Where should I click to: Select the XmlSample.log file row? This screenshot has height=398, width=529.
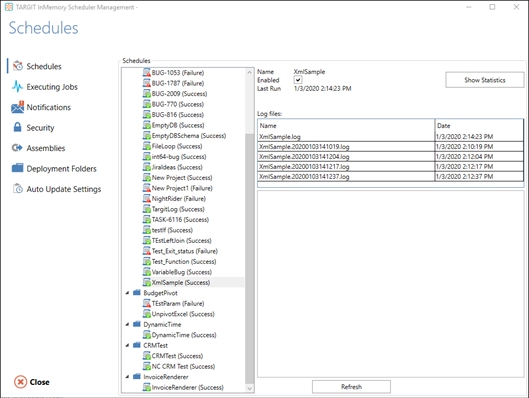click(x=390, y=137)
